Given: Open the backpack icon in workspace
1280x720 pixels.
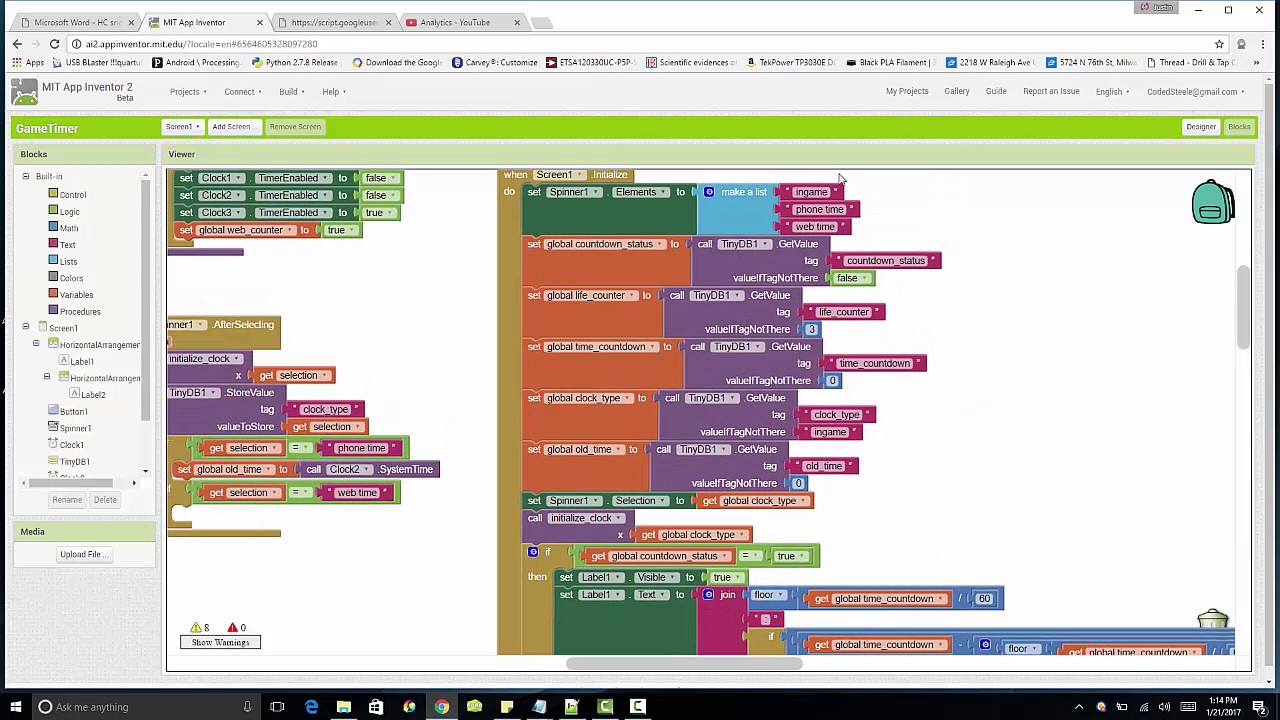Looking at the screenshot, I should tap(1213, 202).
